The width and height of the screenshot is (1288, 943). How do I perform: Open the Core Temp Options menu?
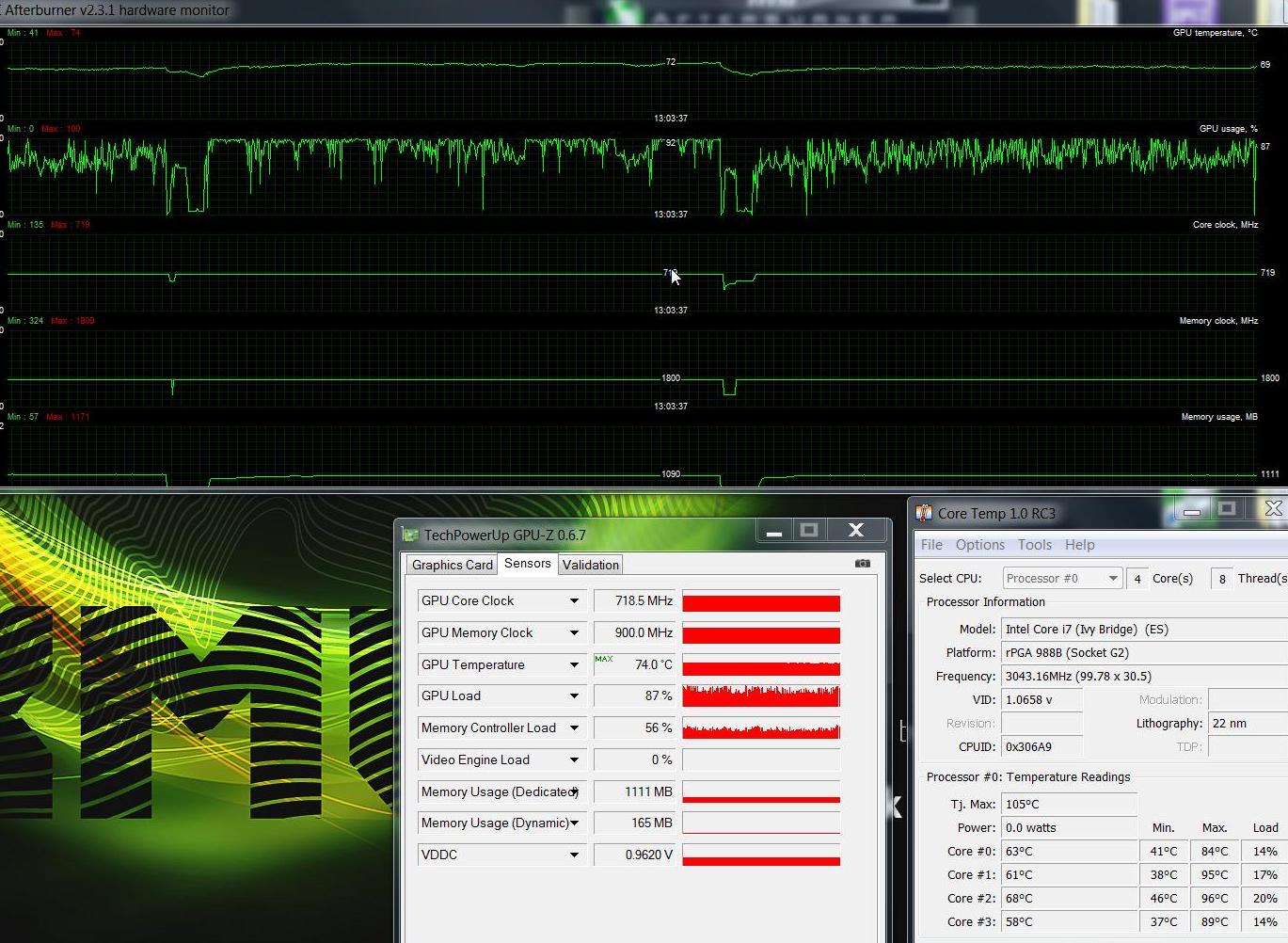click(x=979, y=544)
